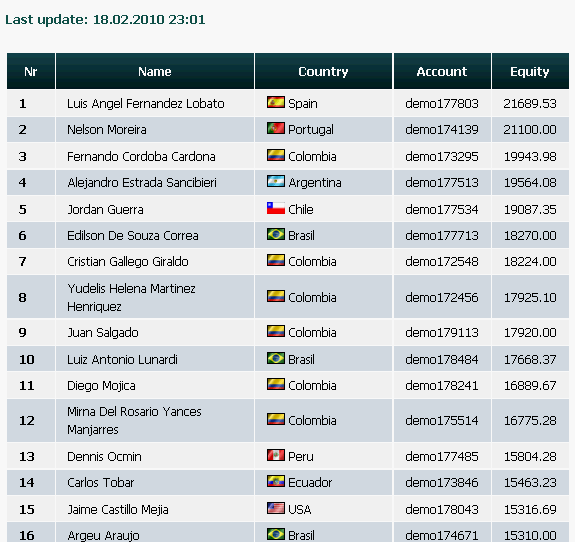Click the Peru flag icon
The height and width of the screenshot is (542, 575).
coord(276,455)
